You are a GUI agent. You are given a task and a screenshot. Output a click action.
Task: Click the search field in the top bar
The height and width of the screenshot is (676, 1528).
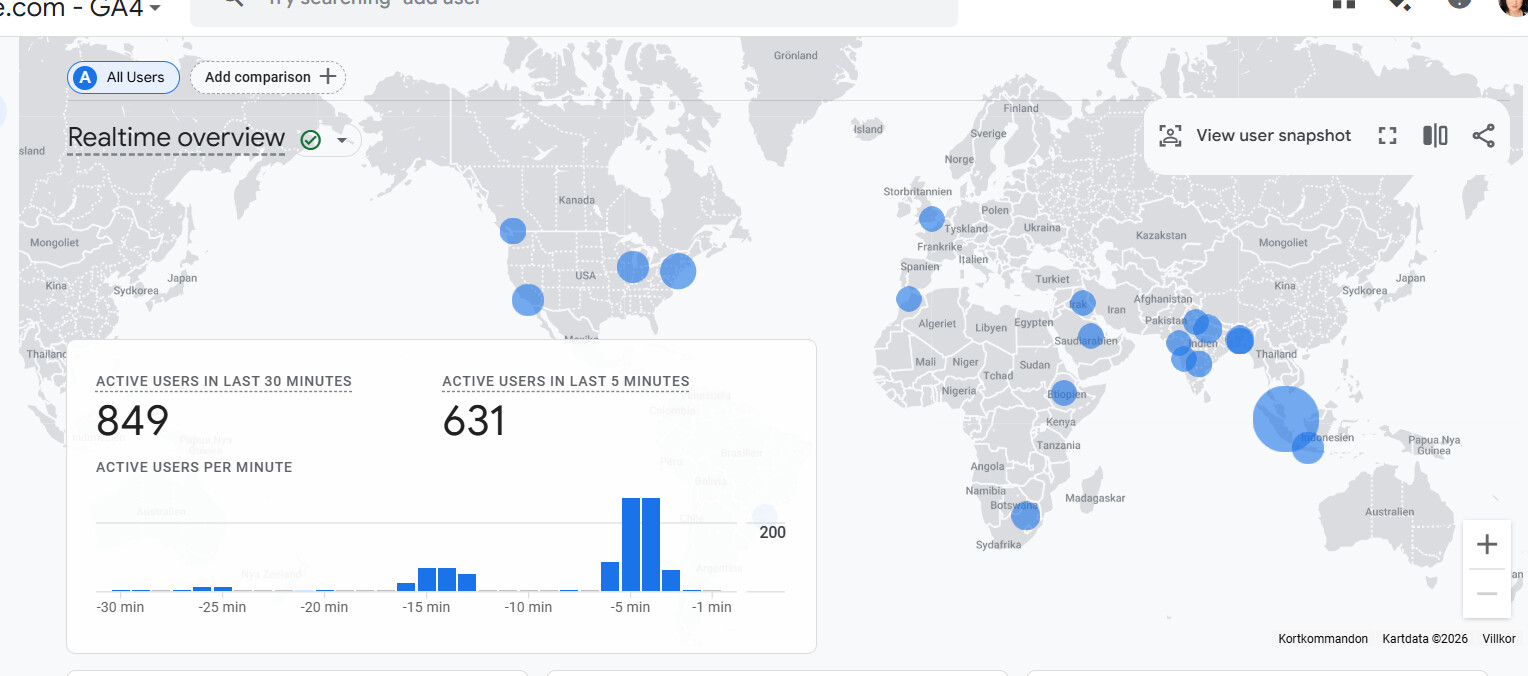coord(574,8)
